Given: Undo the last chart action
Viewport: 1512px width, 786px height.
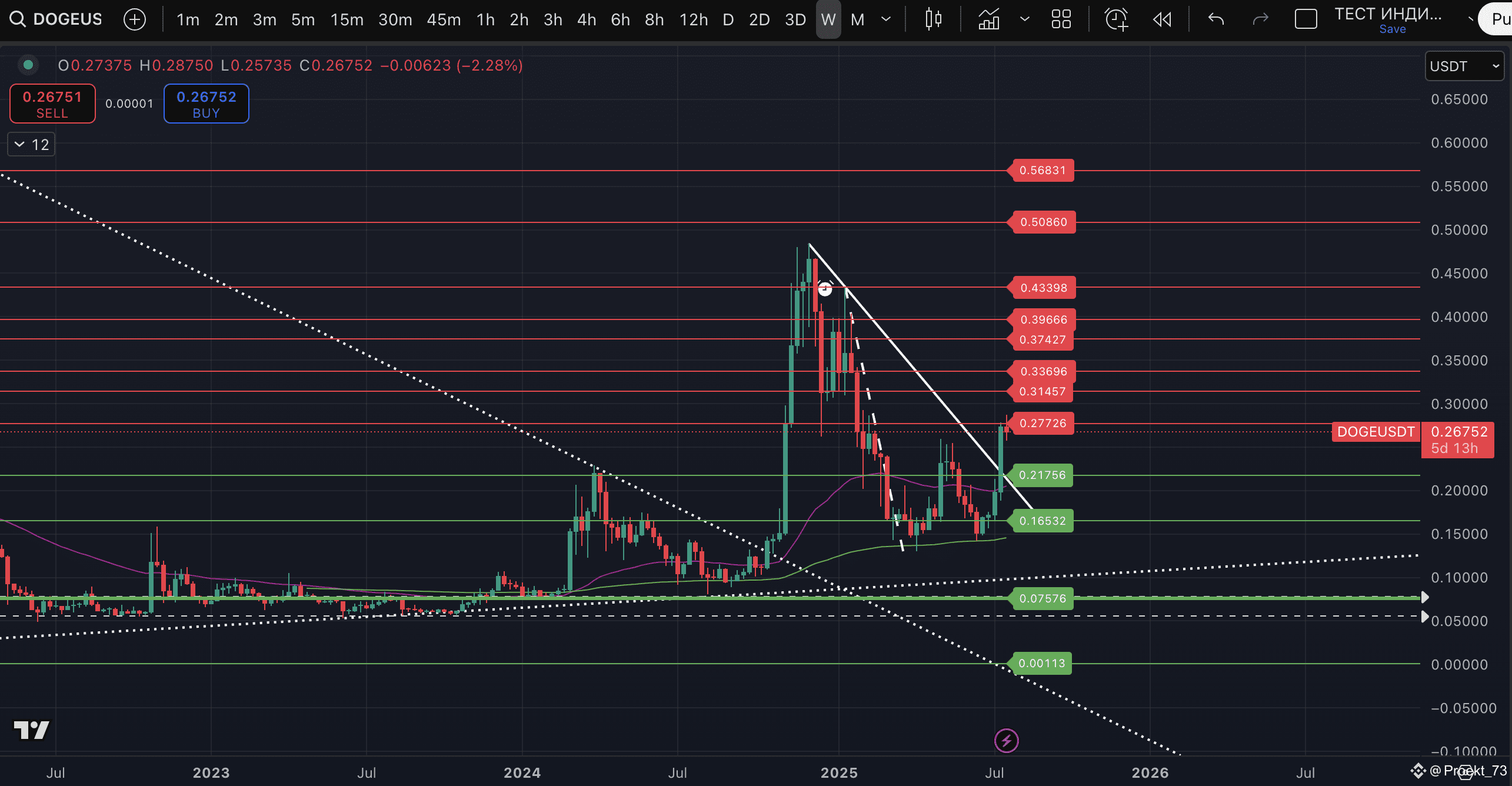Looking at the screenshot, I should 1216,19.
